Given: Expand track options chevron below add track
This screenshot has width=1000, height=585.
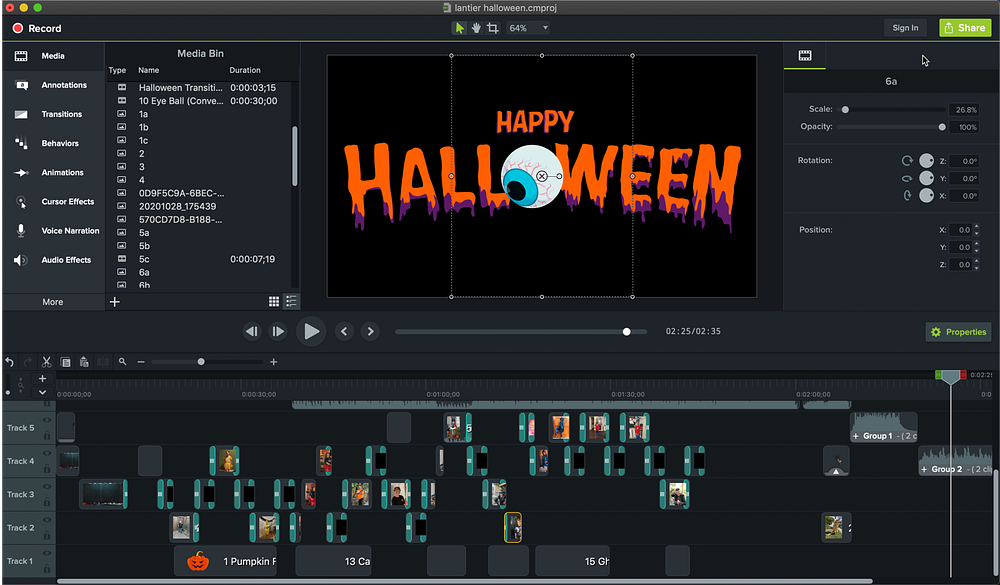Looking at the screenshot, I should tap(42, 392).
